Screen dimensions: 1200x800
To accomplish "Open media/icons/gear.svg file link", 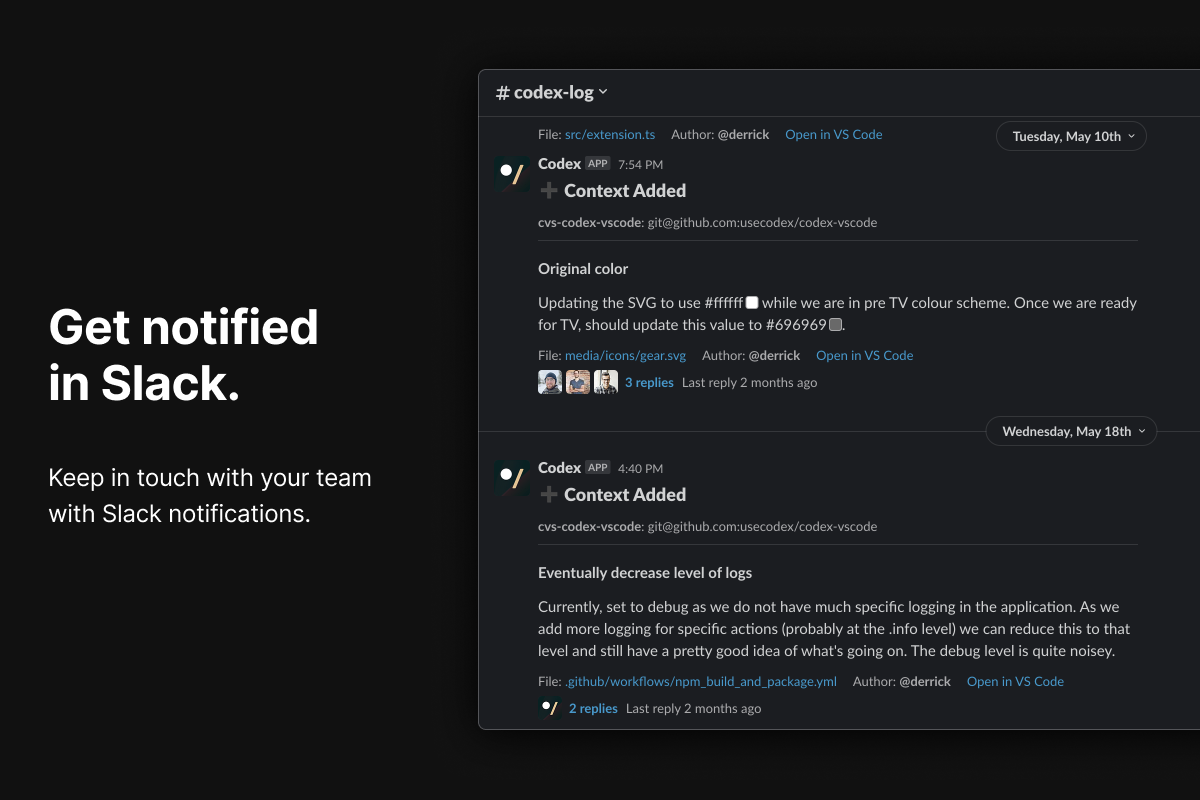I will pos(625,355).
